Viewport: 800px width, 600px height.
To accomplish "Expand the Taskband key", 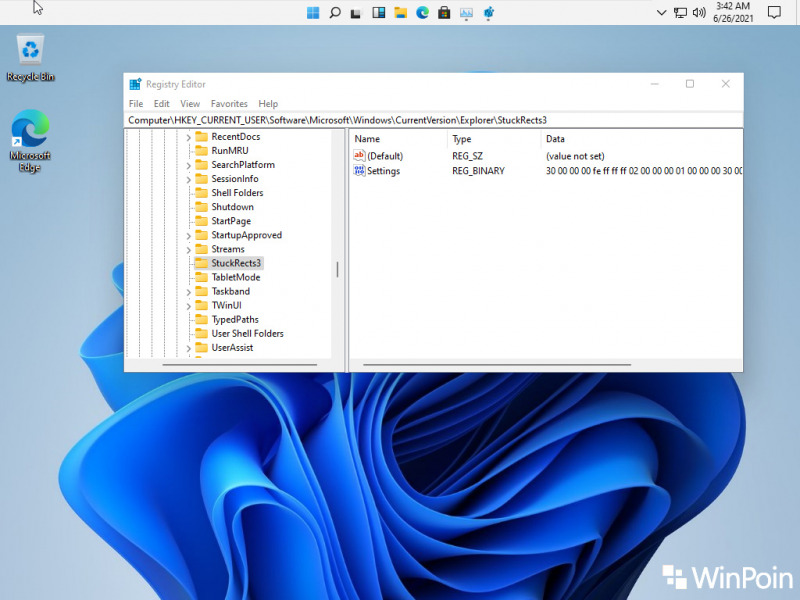I will point(188,292).
